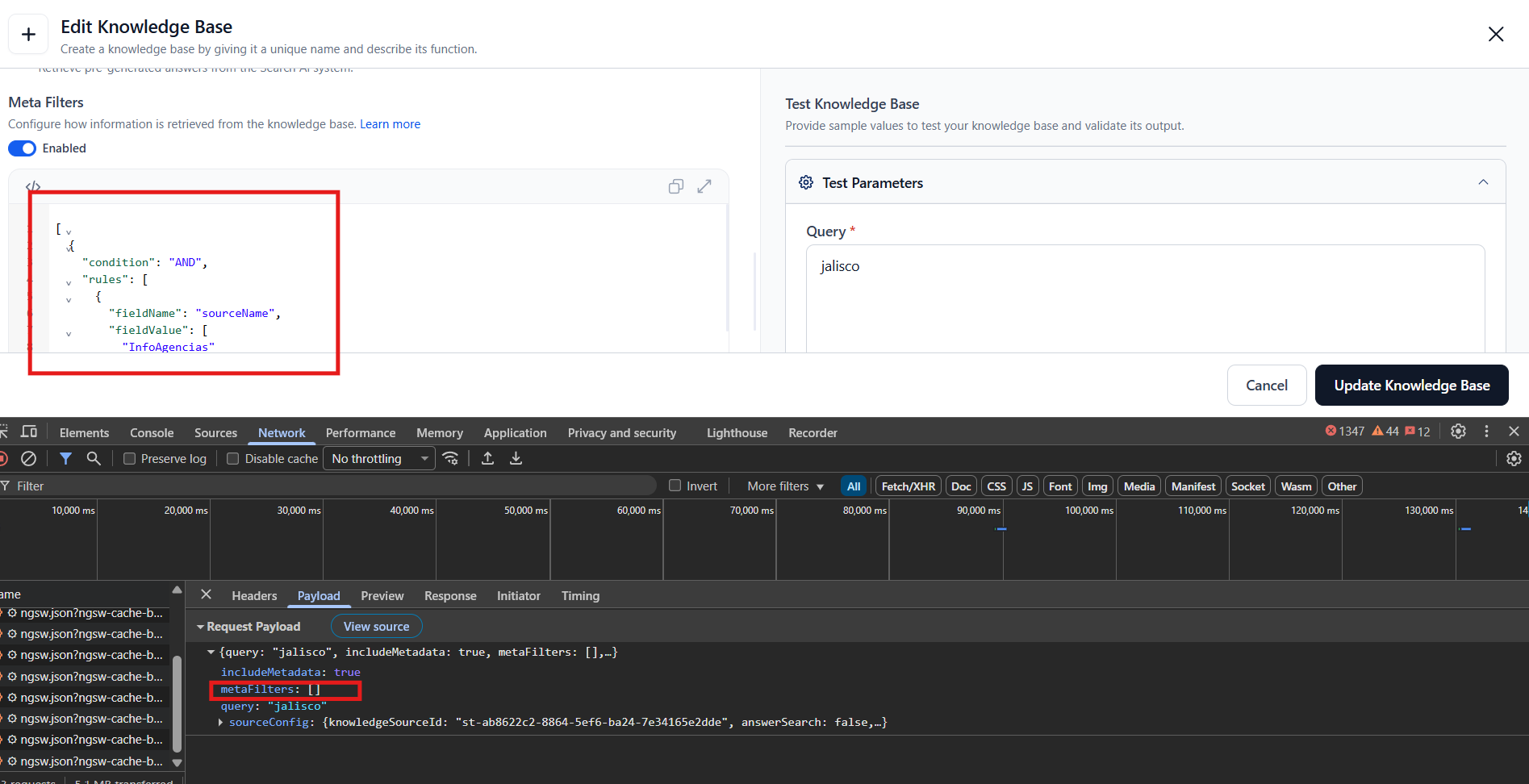1529x784 pixels.
Task: Copy the meta filter JSON code
Action: [x=675, y=186]
